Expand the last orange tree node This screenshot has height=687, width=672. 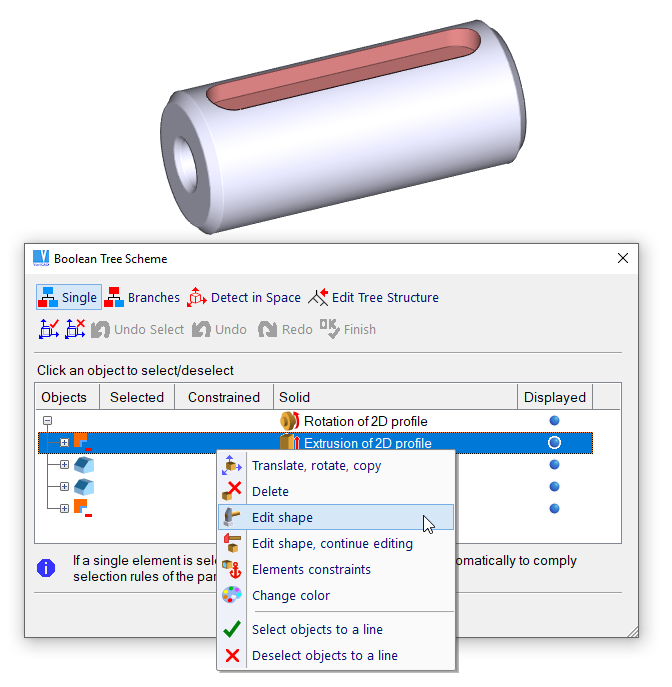64,509
